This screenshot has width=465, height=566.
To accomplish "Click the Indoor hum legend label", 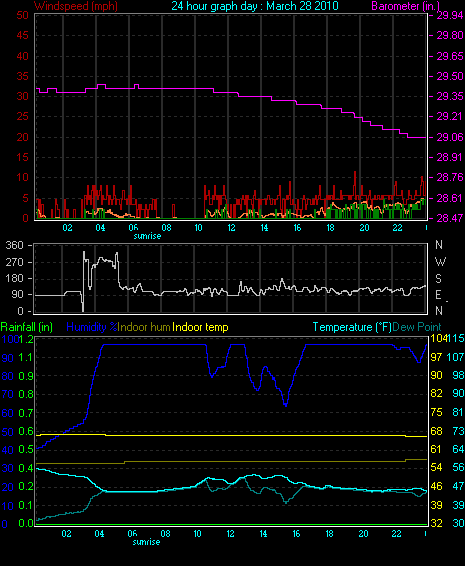I will tap(144, 327).
